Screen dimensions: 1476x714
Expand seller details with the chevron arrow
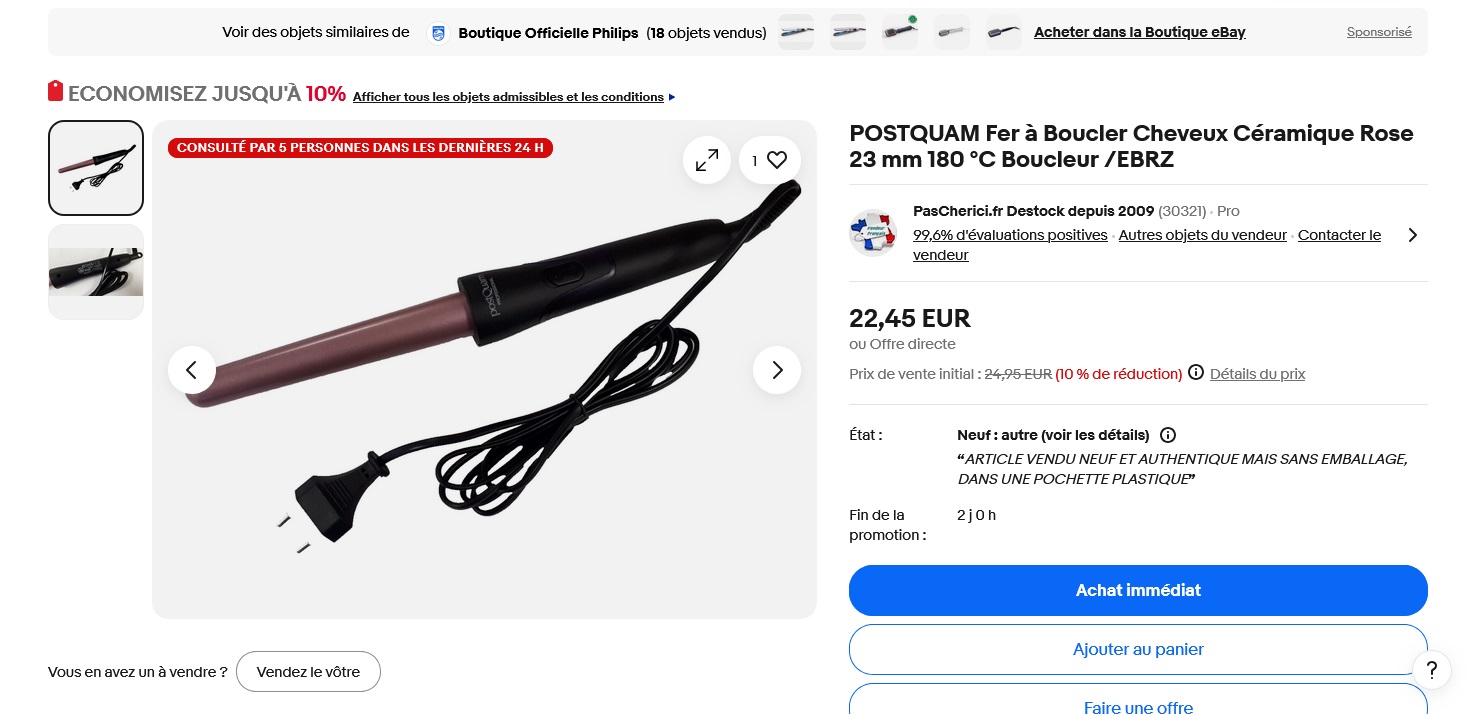1412,235
